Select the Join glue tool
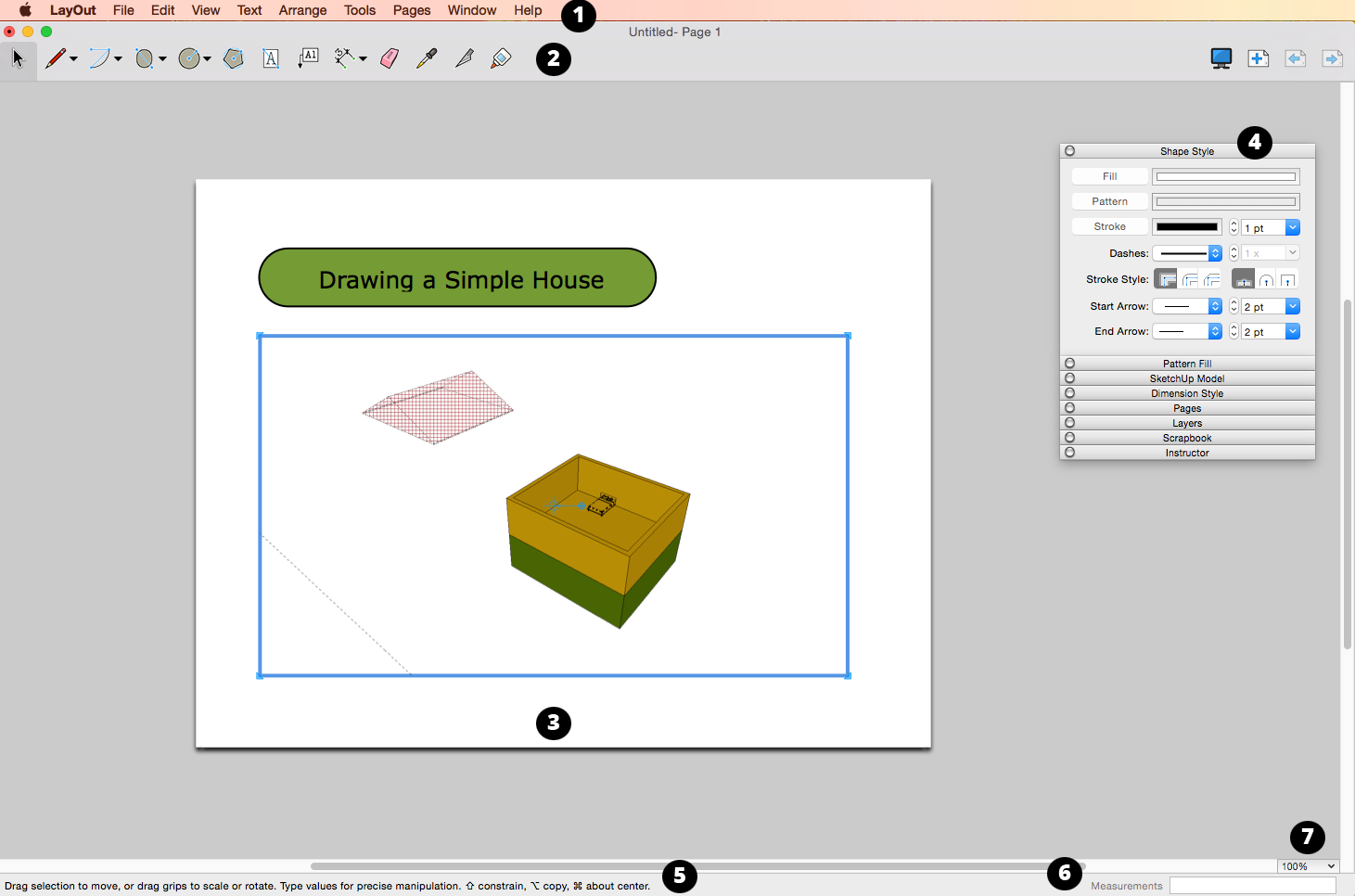Image resolution: width=1355 pixels, height=896 pixels. click(x=501, y=58)
